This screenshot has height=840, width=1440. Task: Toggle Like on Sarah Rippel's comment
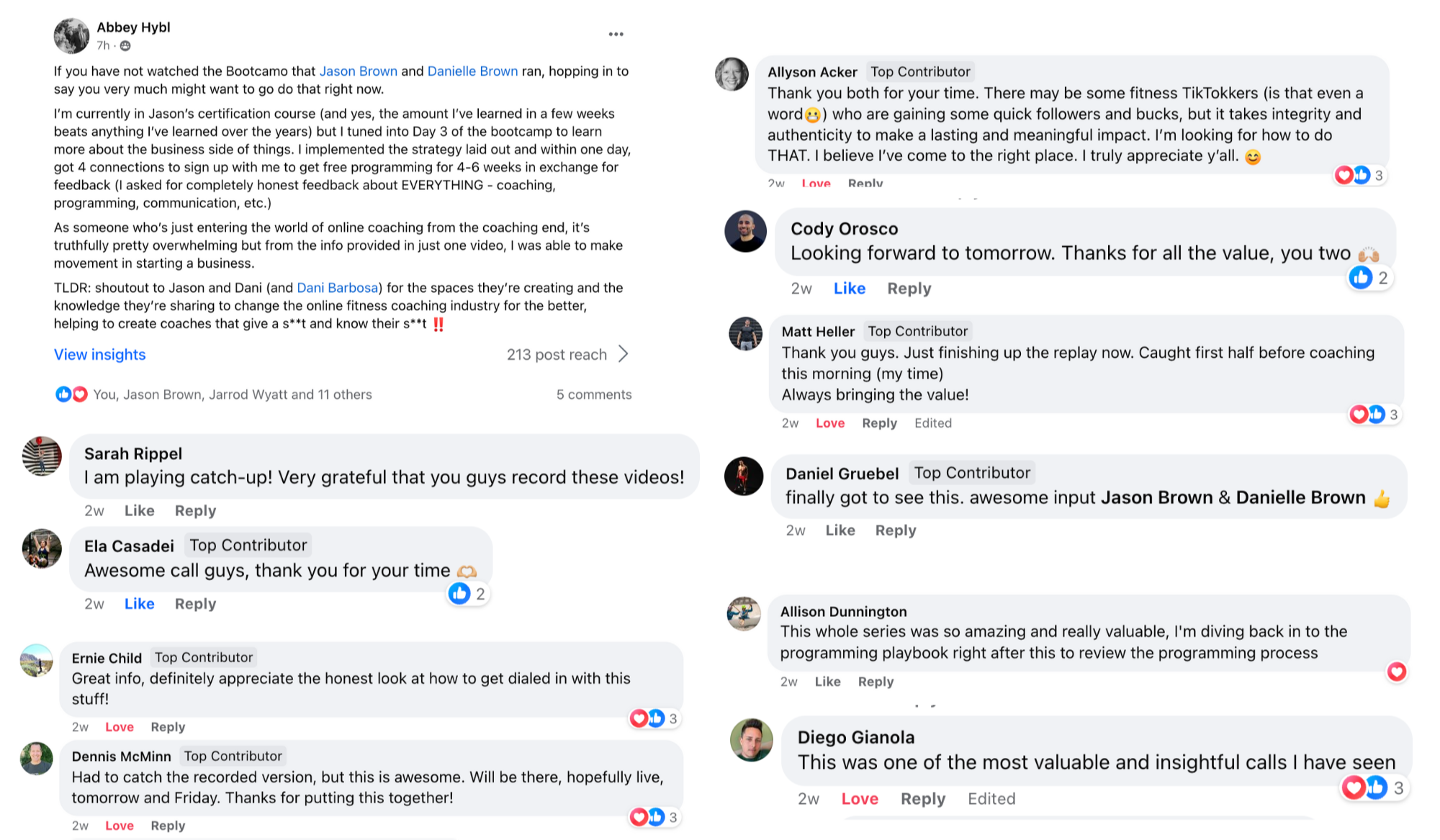[139, 511]
